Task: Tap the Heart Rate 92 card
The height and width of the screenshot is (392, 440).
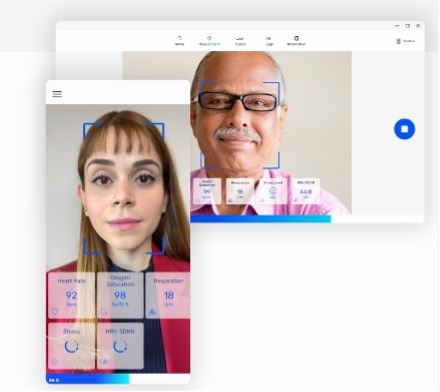Action: click(72, 295)
